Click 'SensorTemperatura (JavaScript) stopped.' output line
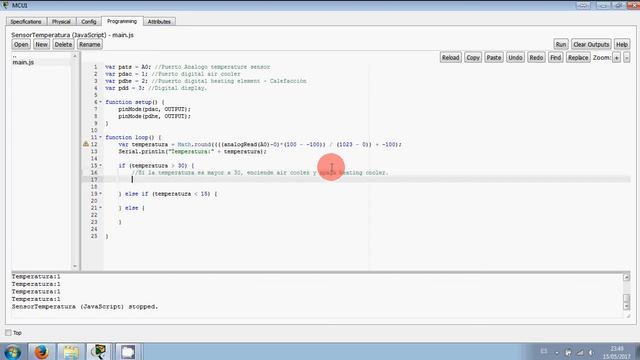 (84, 307)
